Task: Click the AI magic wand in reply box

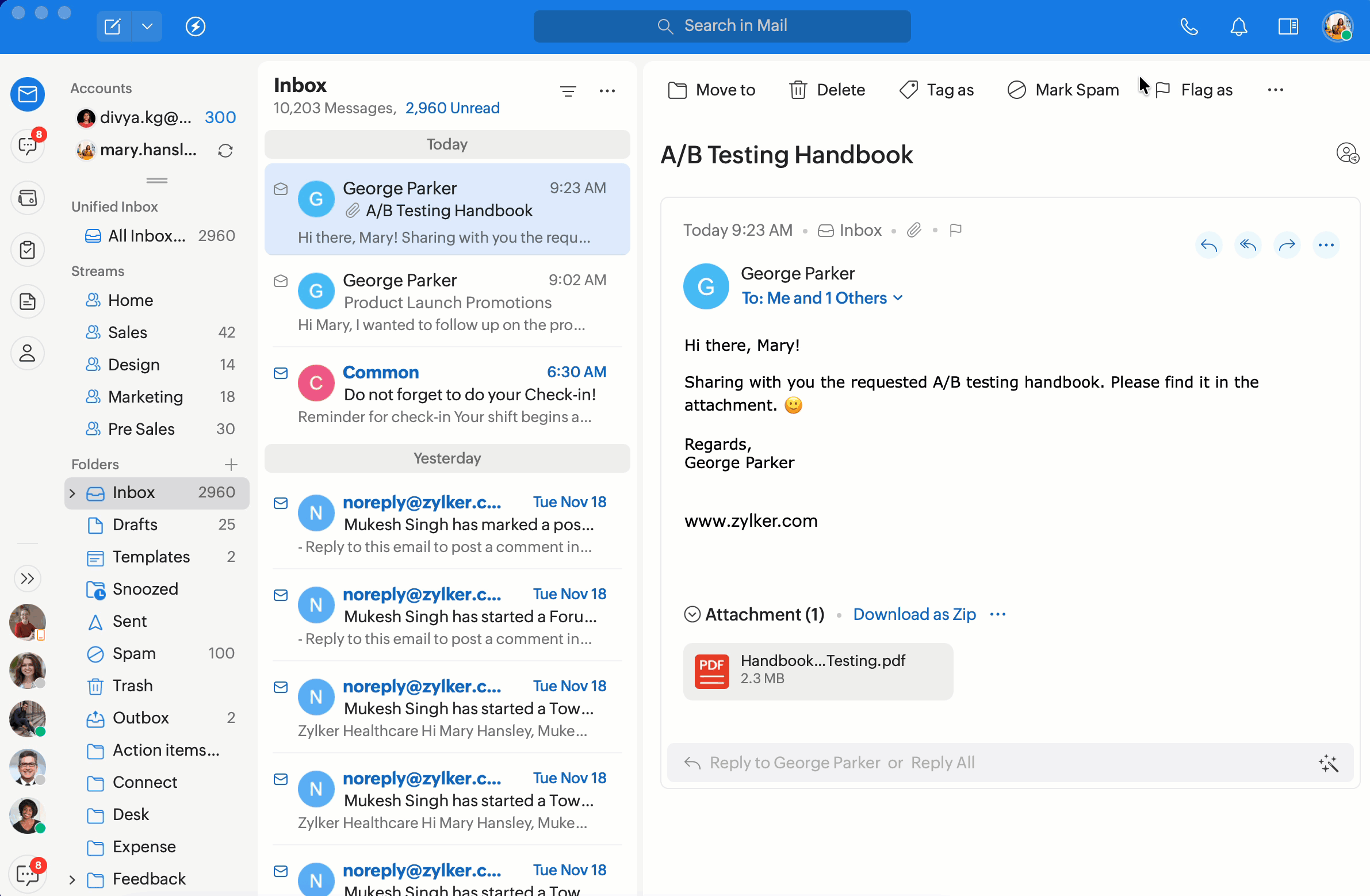Action: (1328, 763)
